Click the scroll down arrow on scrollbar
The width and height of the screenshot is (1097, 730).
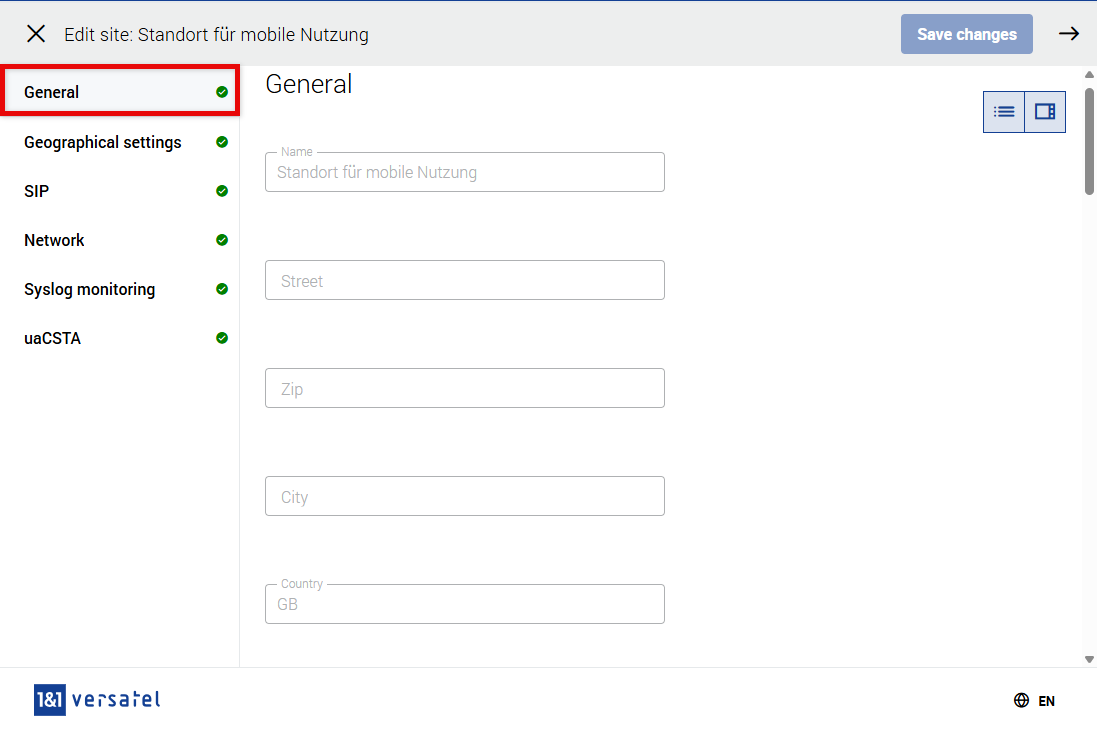pos(1089,659)
